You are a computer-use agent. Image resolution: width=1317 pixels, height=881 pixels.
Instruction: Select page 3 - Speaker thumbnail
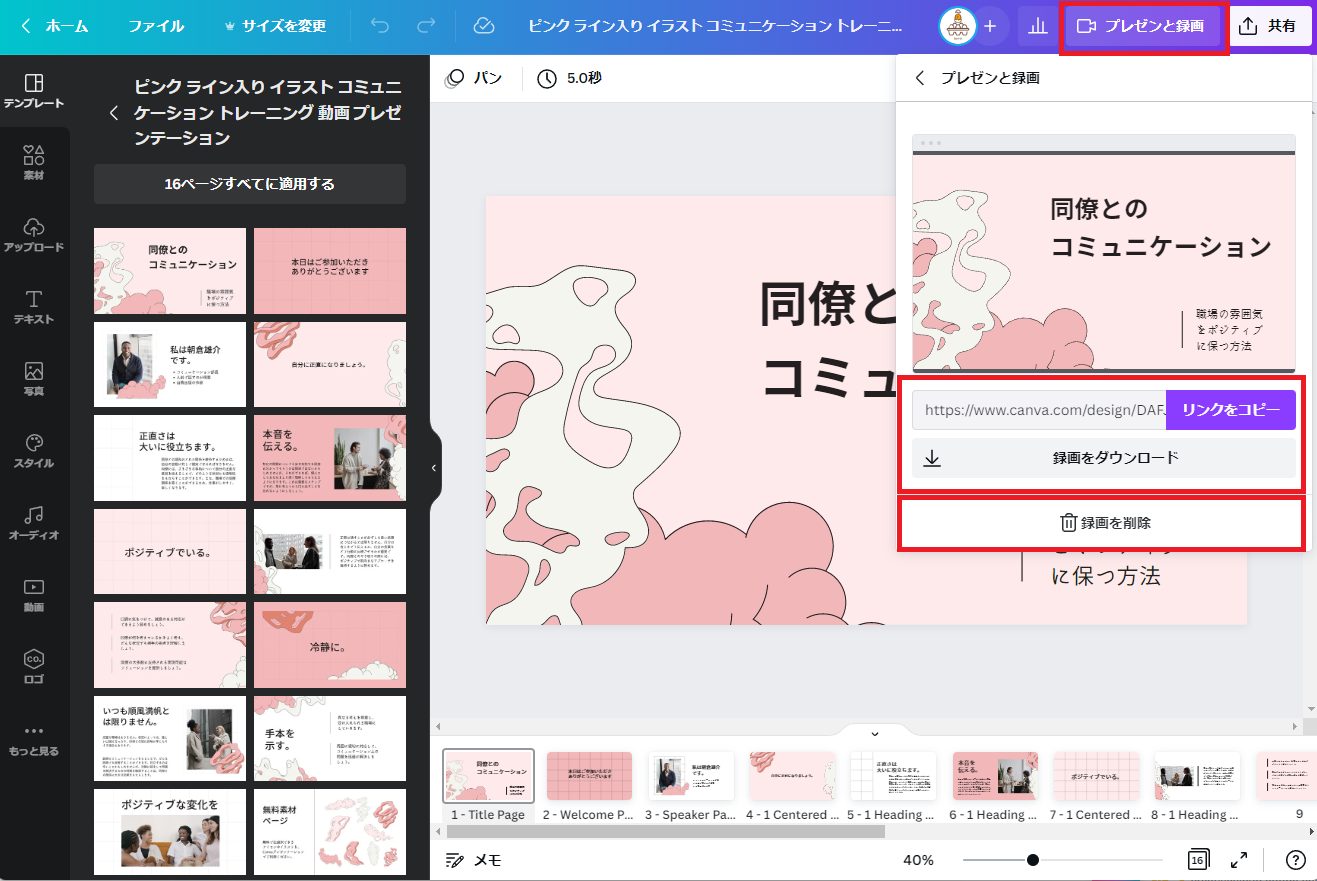tap(691, 776)
